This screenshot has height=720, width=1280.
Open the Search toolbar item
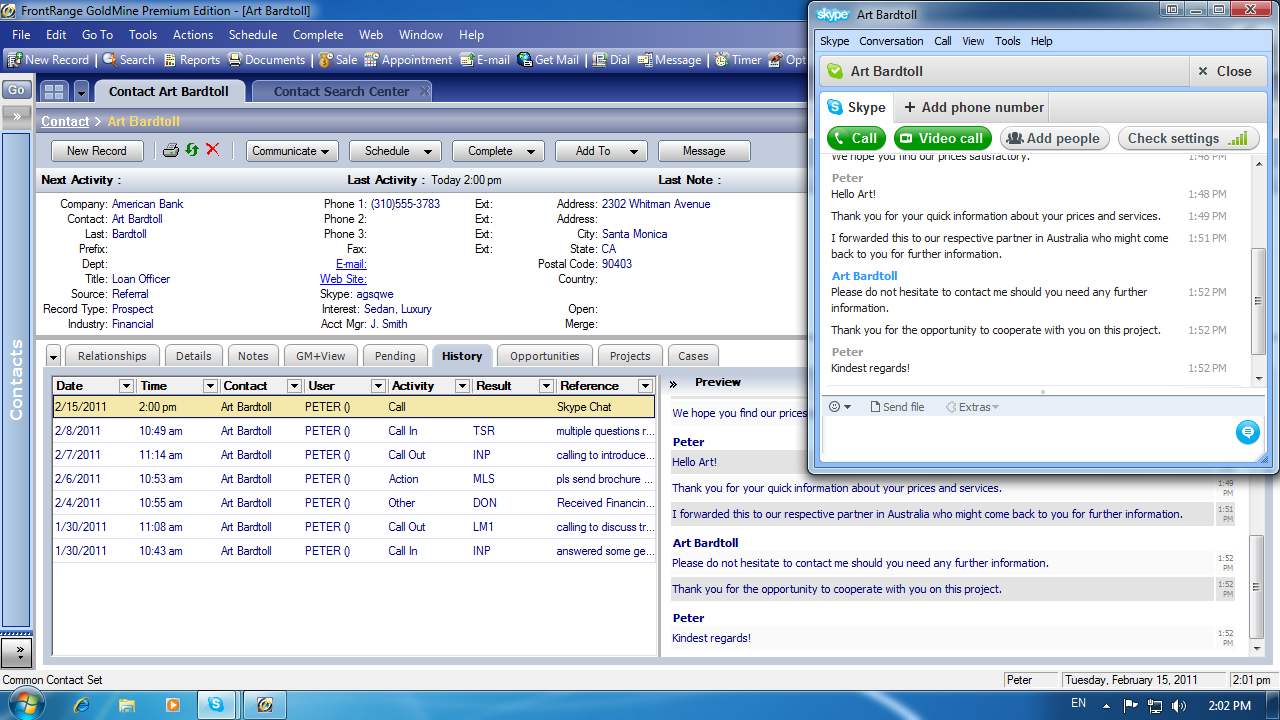pos(129,60)
